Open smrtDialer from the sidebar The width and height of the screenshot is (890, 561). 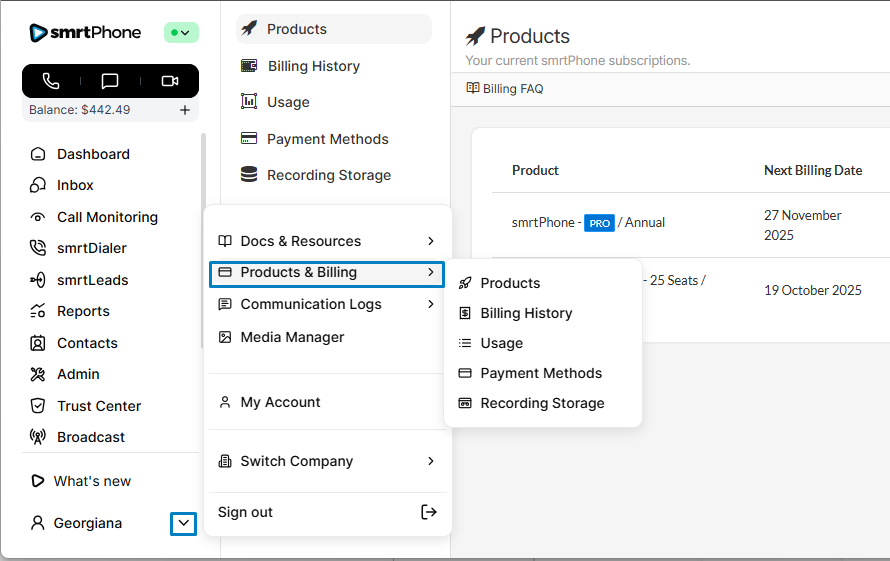(x=91, y=248)
